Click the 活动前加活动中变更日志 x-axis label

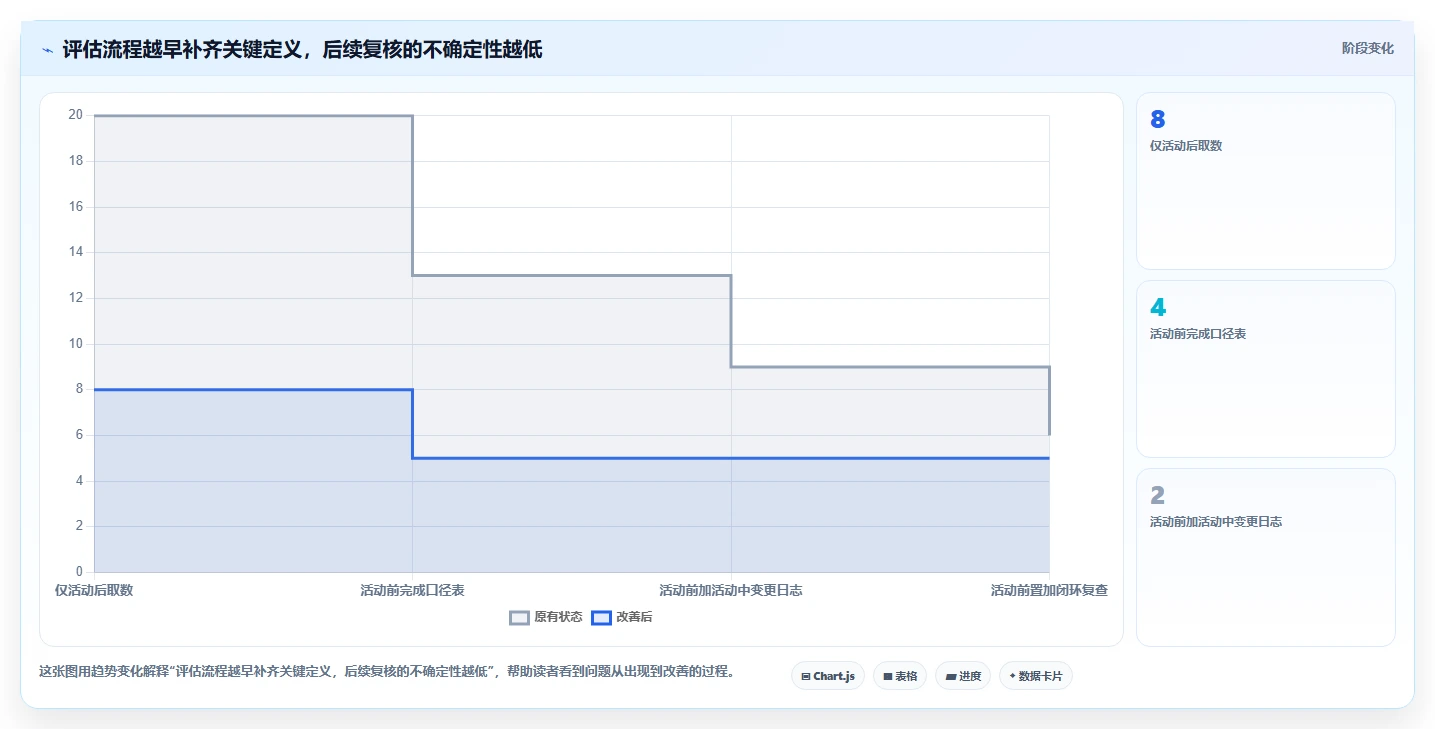coord(731,591)
